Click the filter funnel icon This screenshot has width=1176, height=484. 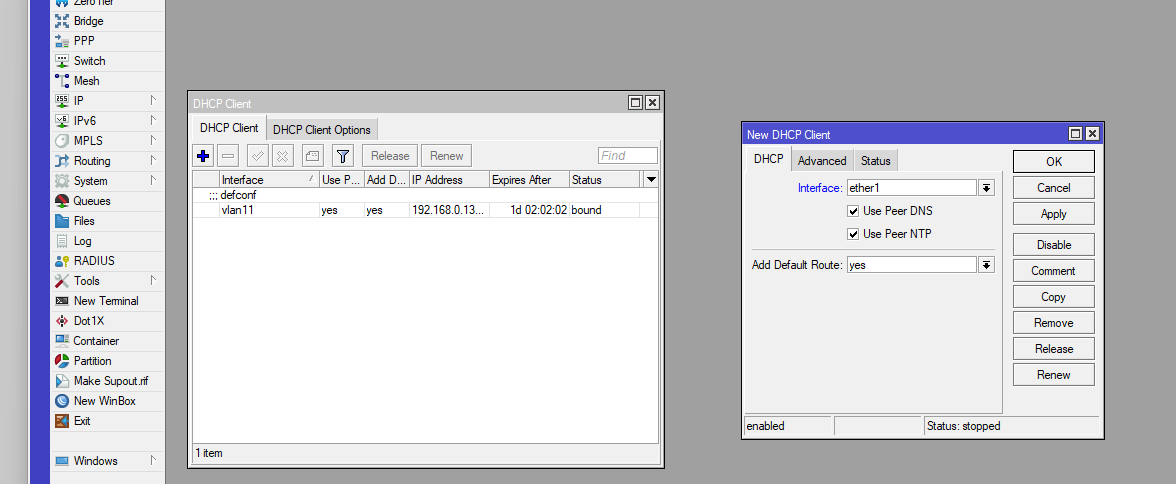[x=343, y=156]
